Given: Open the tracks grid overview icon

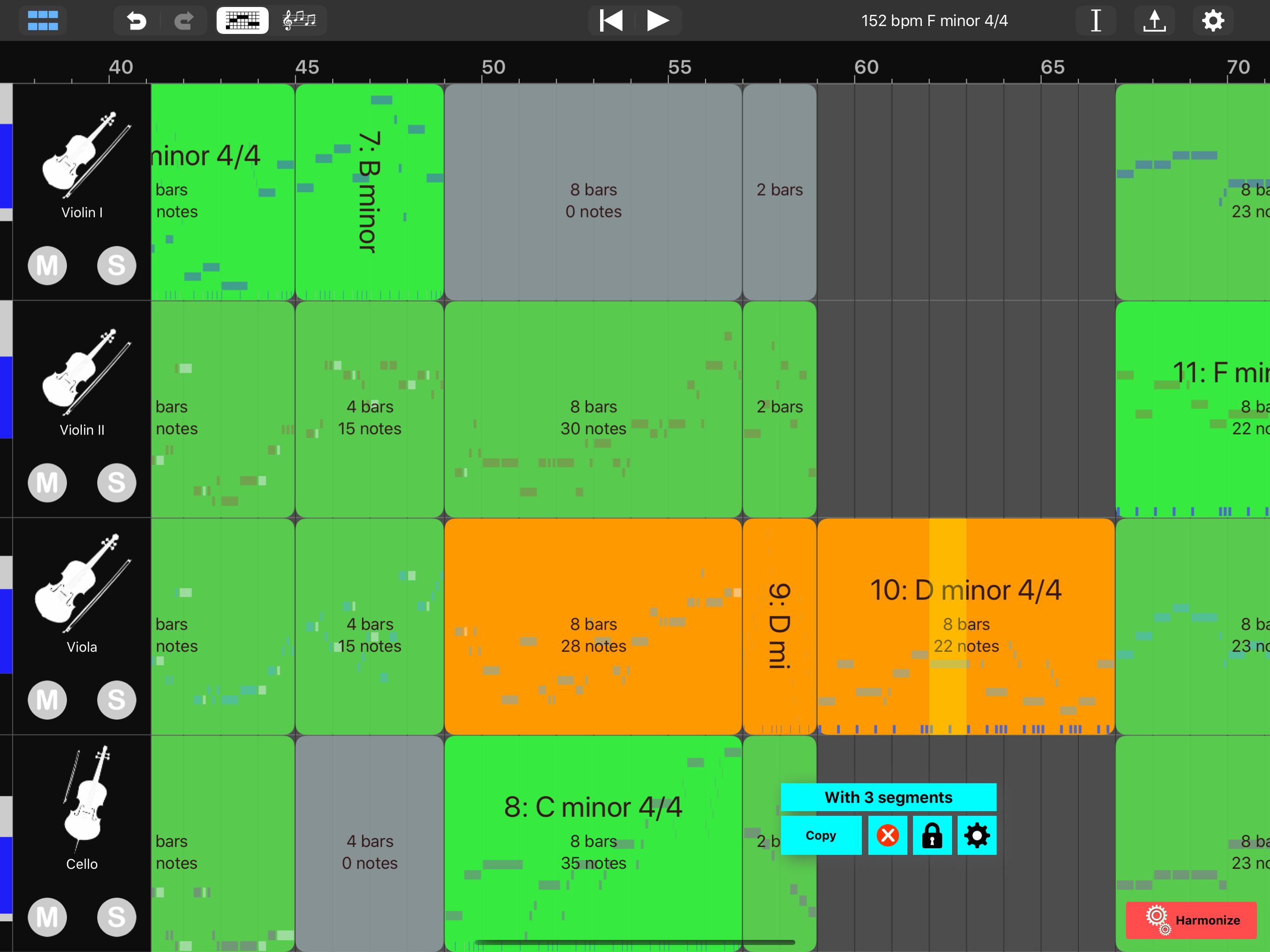Looking at the screenshot, I should 42,20.
